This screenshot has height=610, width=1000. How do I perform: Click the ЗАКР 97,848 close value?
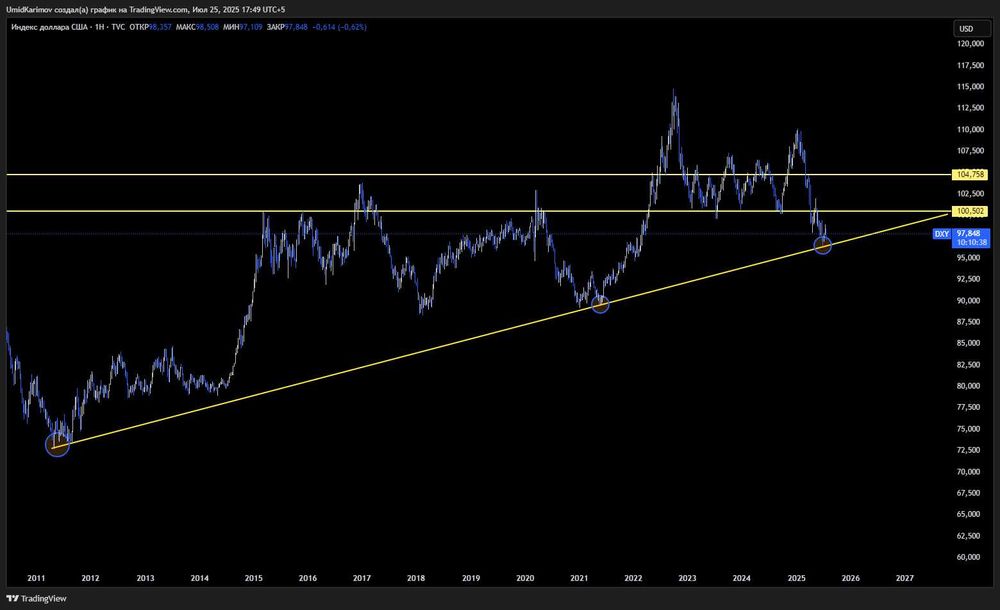[x=287, y=27]
